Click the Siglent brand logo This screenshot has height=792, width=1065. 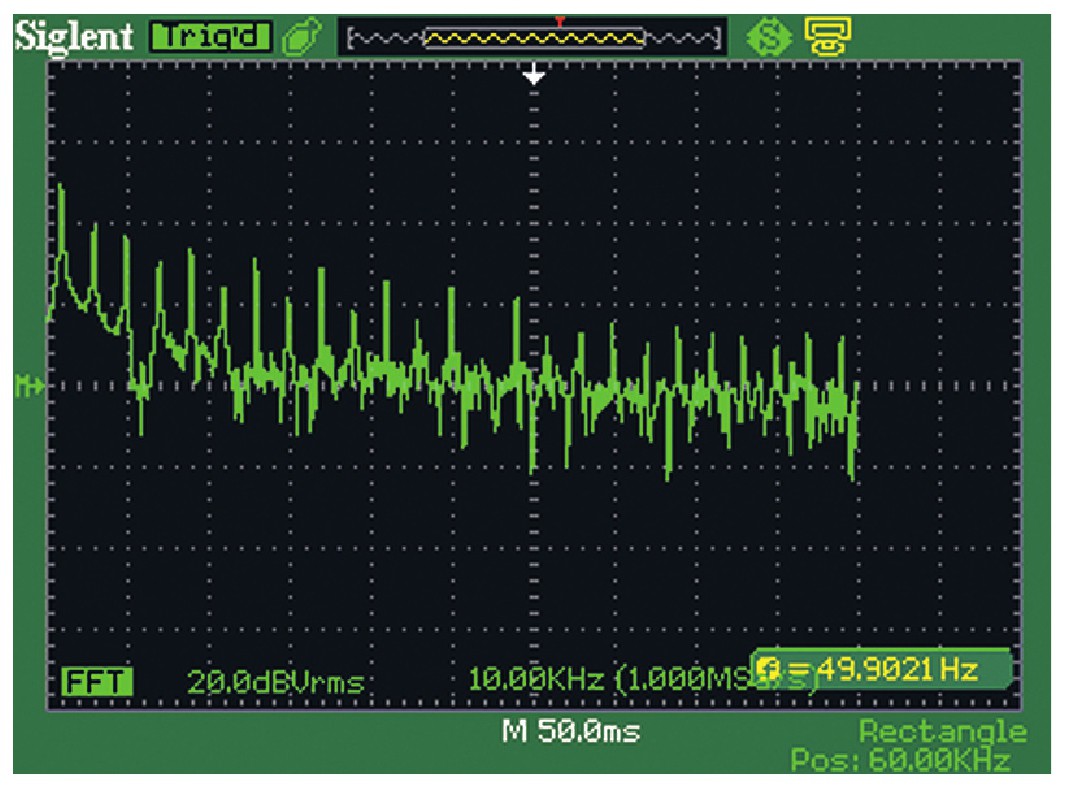[x=72, y=37]
